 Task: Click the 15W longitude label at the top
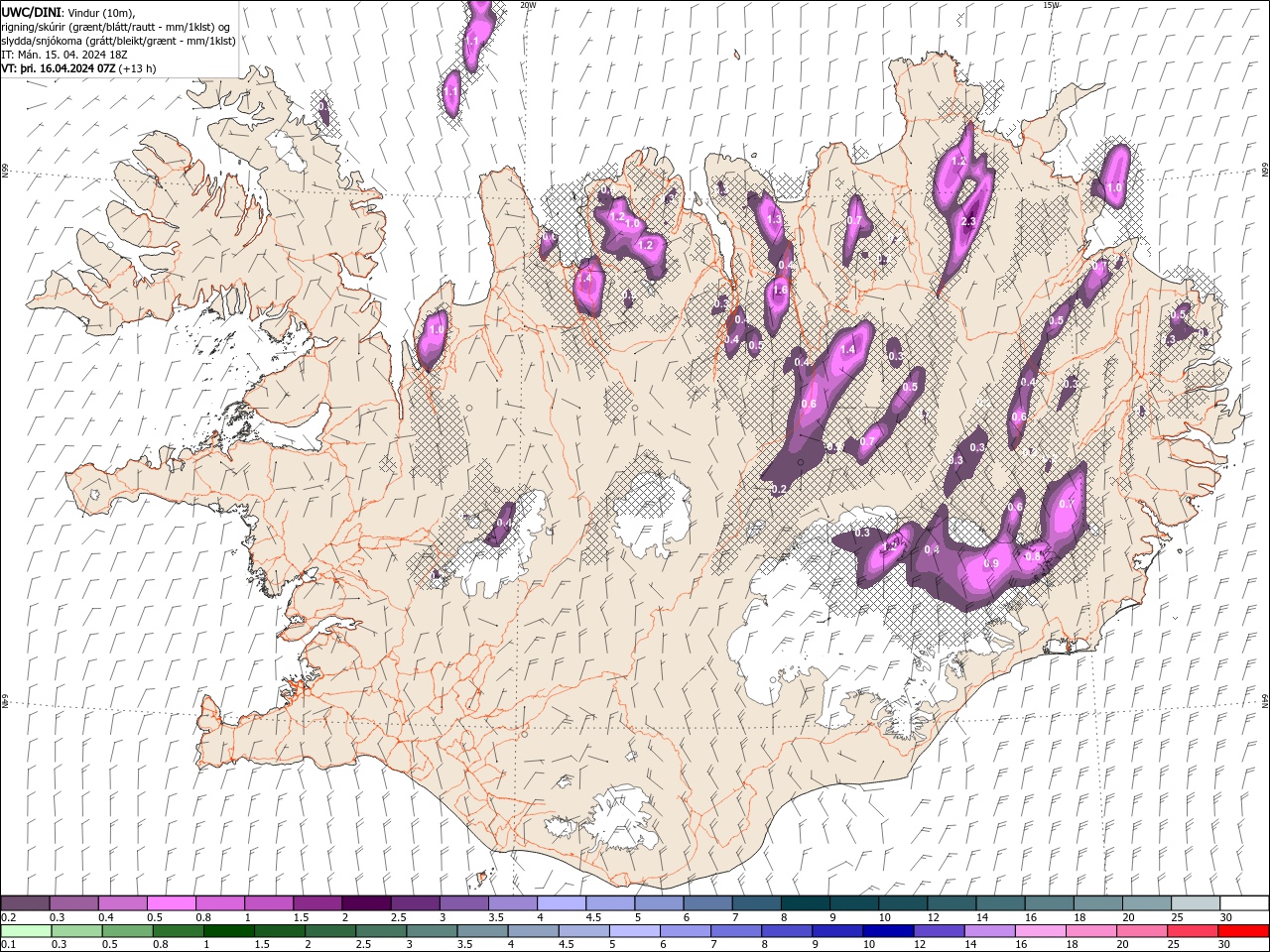point(1051,5)
